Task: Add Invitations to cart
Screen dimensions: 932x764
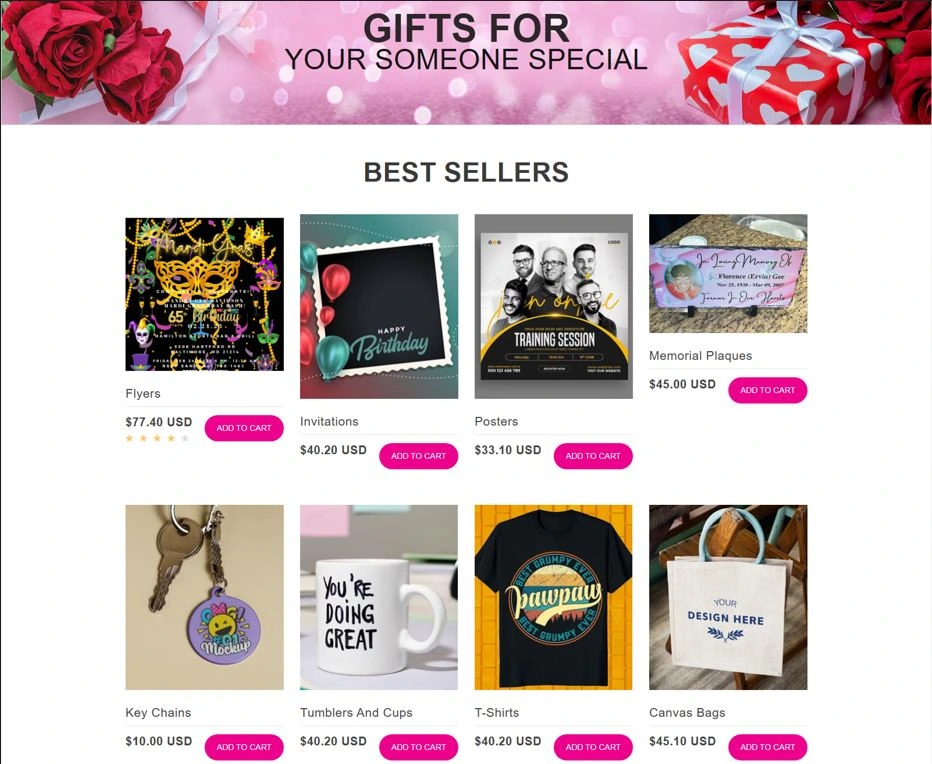Action: coord(418,456)
